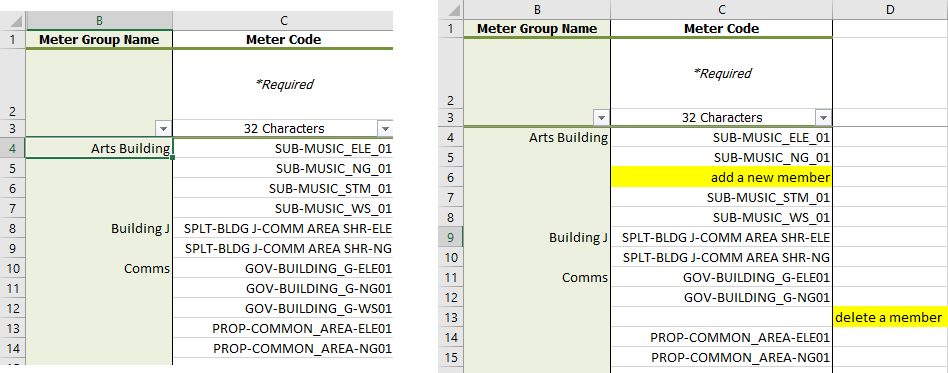Screen dimensions: 948x373
Task: Click Meter Group Name header in left spreadsheet
Action: point(99,39)
